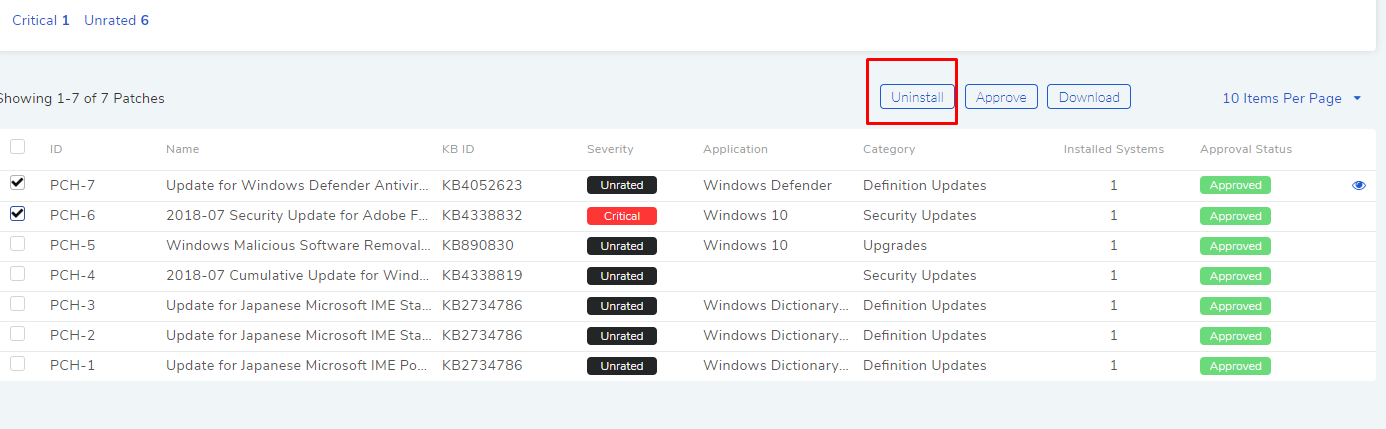Viewport: 1386px width, 429px height.
Task: Check the PCH-2 row checkbox
Action: tap(17, 333)
